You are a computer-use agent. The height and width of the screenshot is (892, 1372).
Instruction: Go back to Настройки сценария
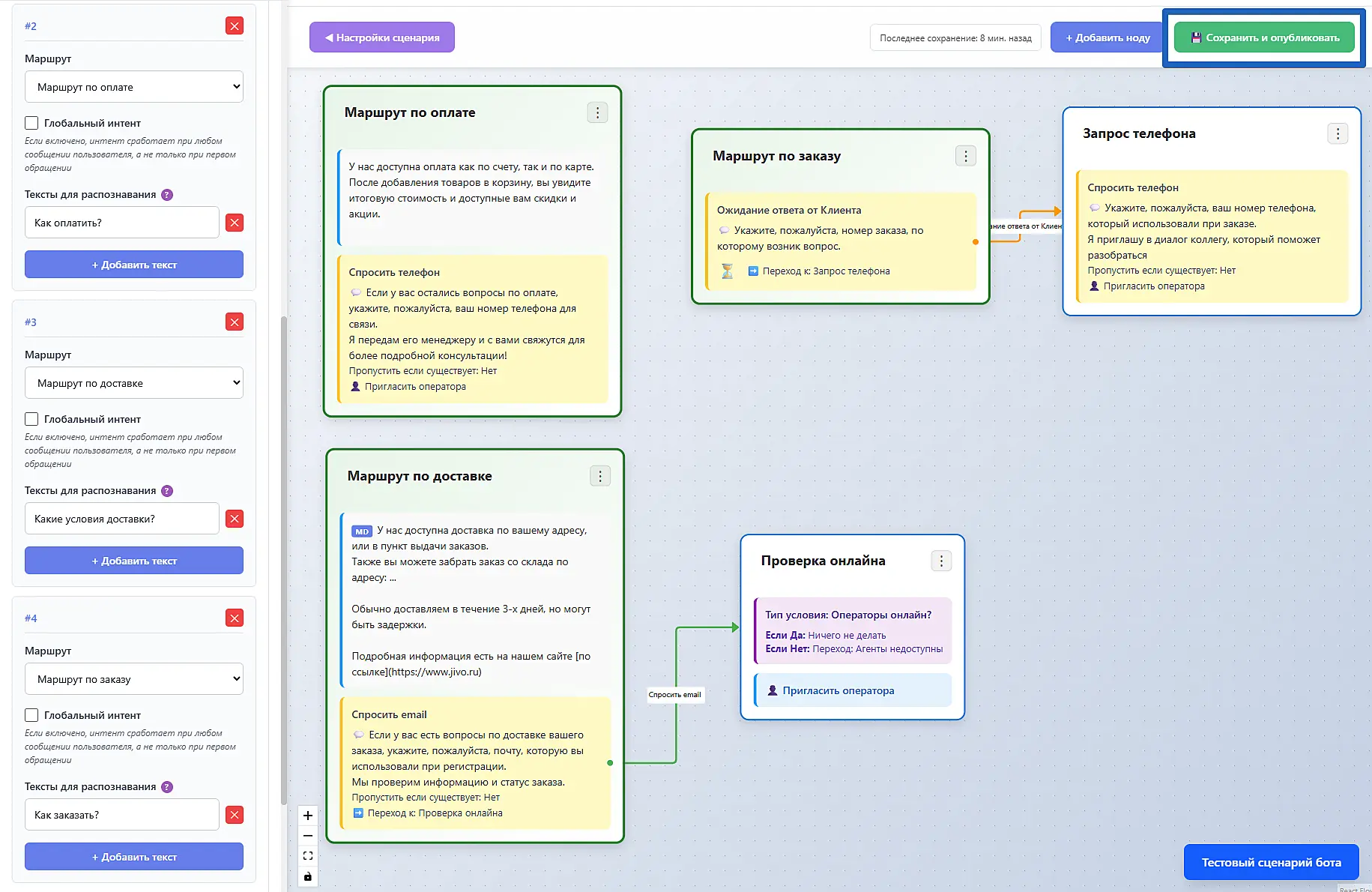tap(382, 37)
